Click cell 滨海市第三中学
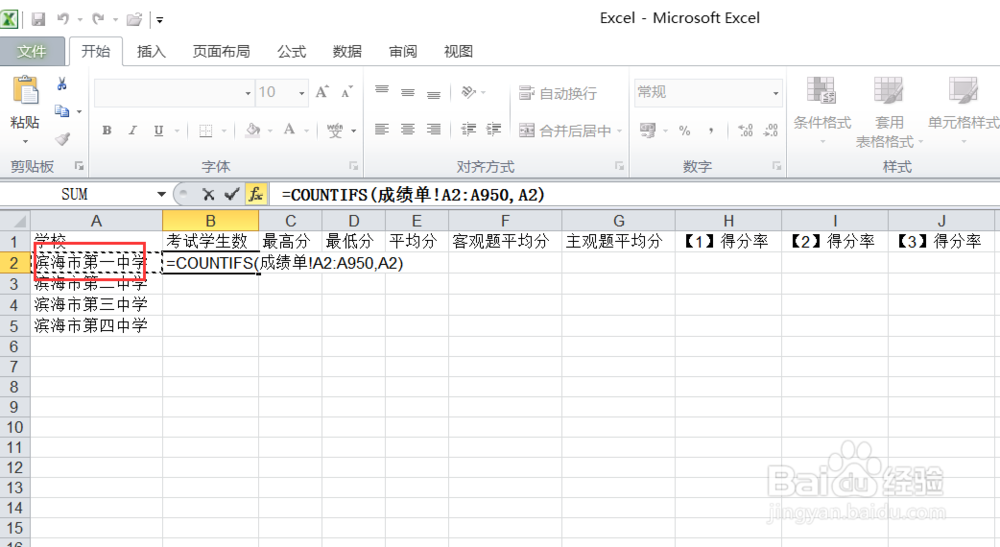 (96, 304)
